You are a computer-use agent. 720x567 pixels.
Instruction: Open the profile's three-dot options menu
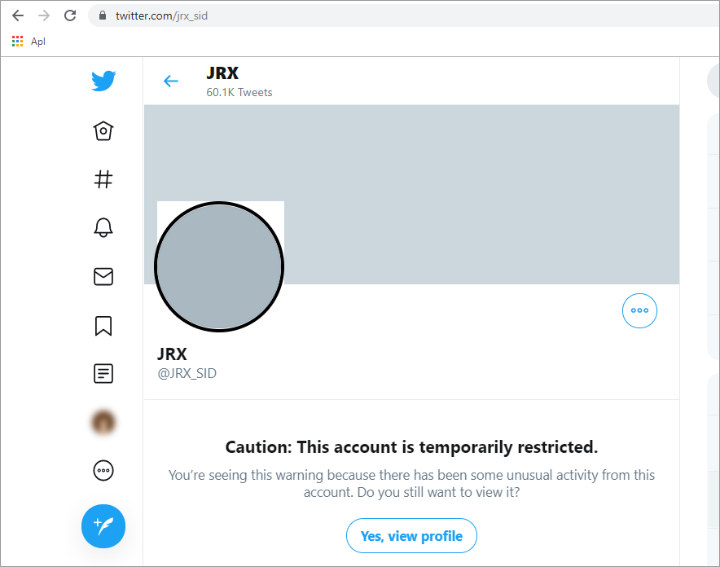click(x=639, y=310)
